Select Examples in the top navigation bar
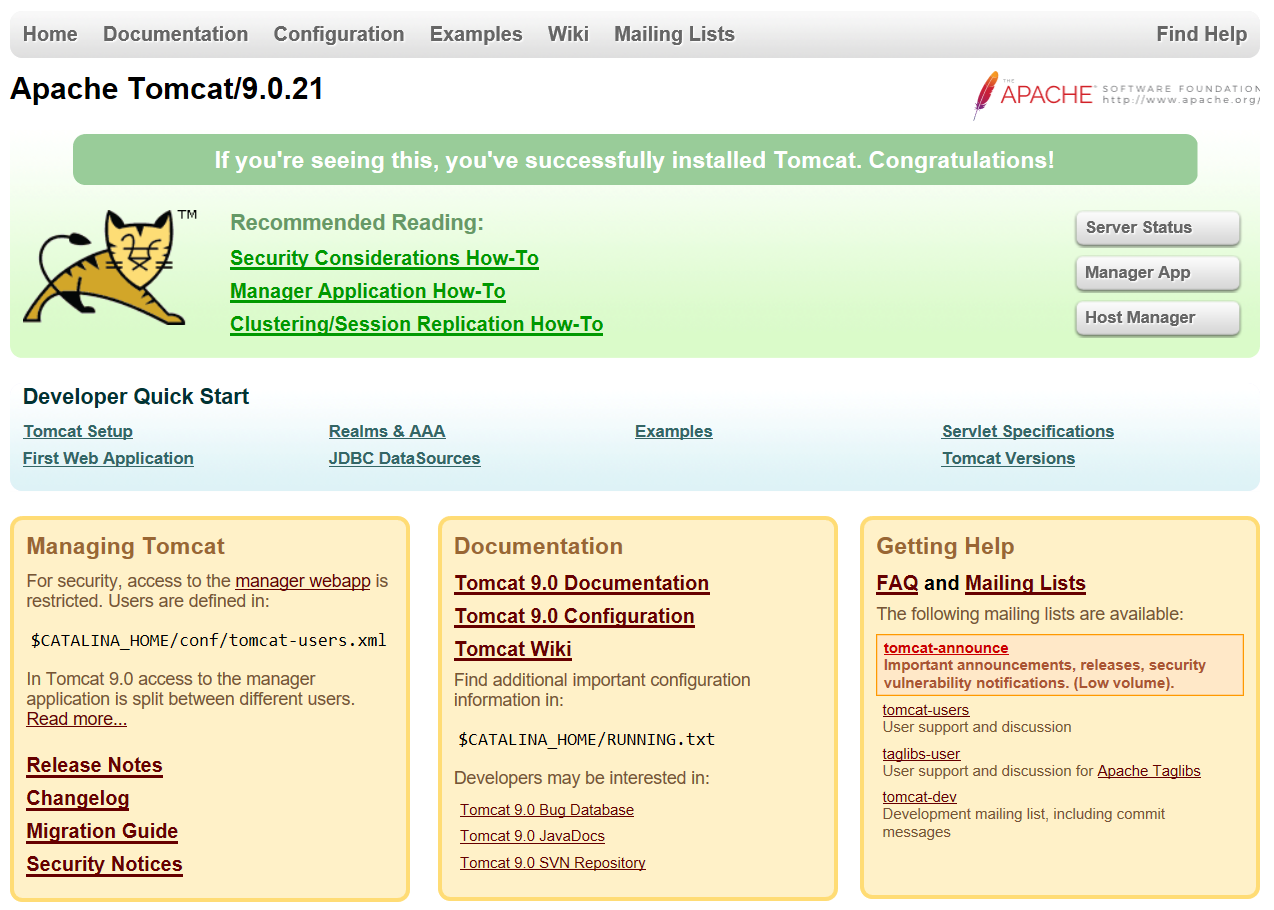Screen dimensions: 1274x910 [476, 34]
